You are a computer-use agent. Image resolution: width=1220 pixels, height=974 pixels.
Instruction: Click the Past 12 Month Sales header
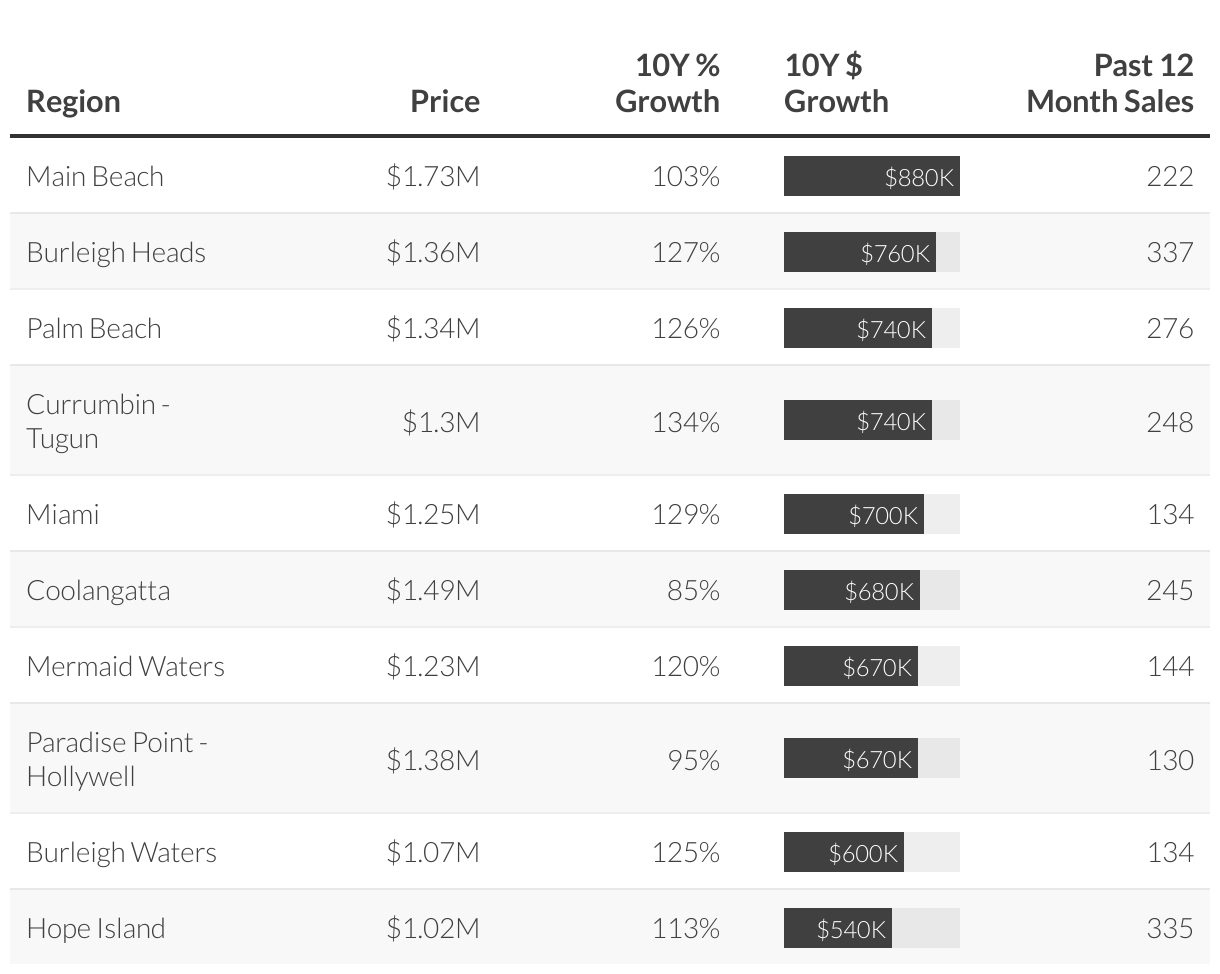point(1110,84)
